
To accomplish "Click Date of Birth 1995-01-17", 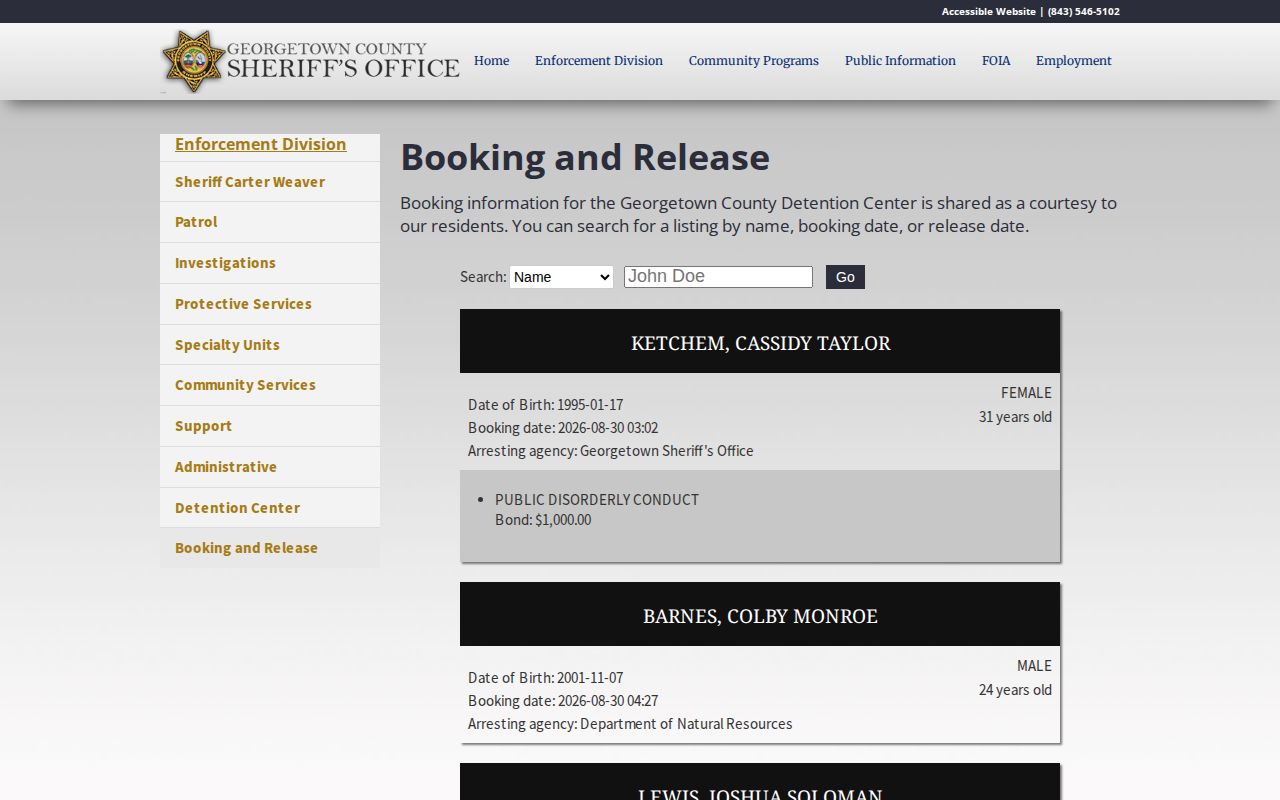I will click(545, 405).
